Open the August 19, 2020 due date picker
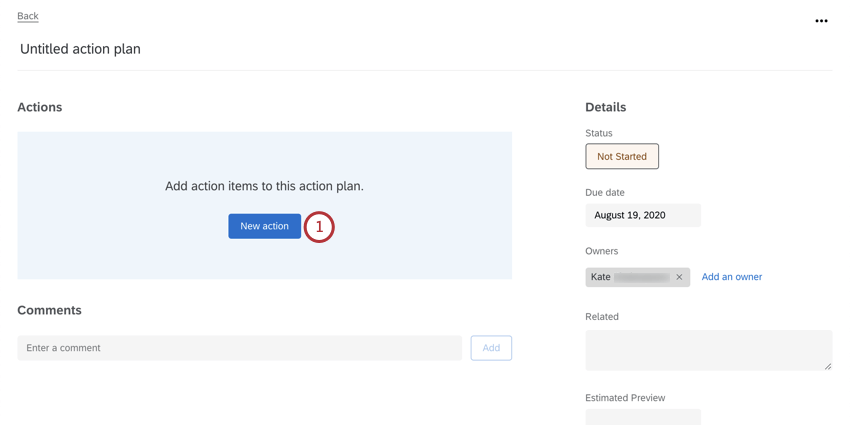This screenshot has height=425, width=850. click(643, 215)
